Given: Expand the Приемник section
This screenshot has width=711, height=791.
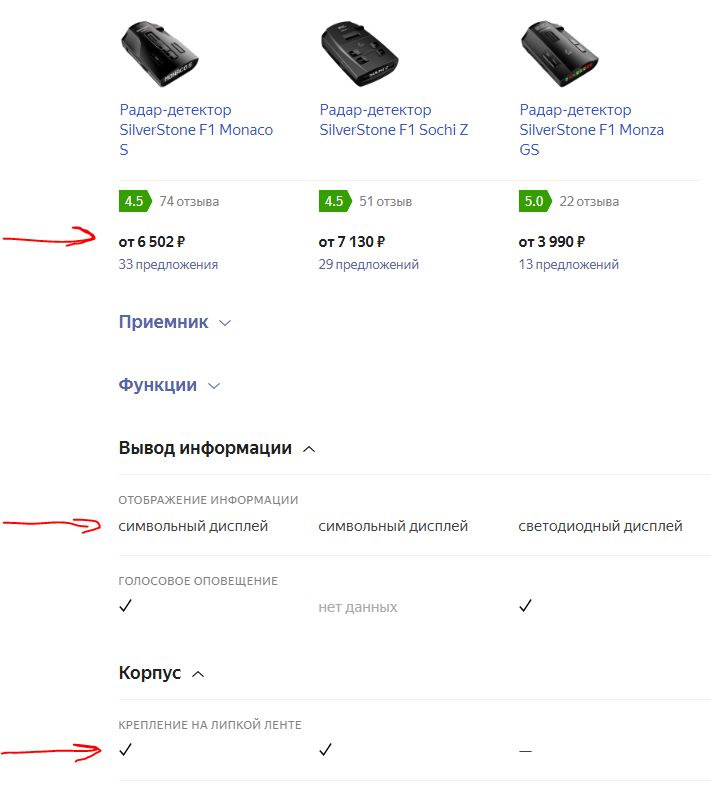Looking at the screenshot, I should tap(175, 323).
